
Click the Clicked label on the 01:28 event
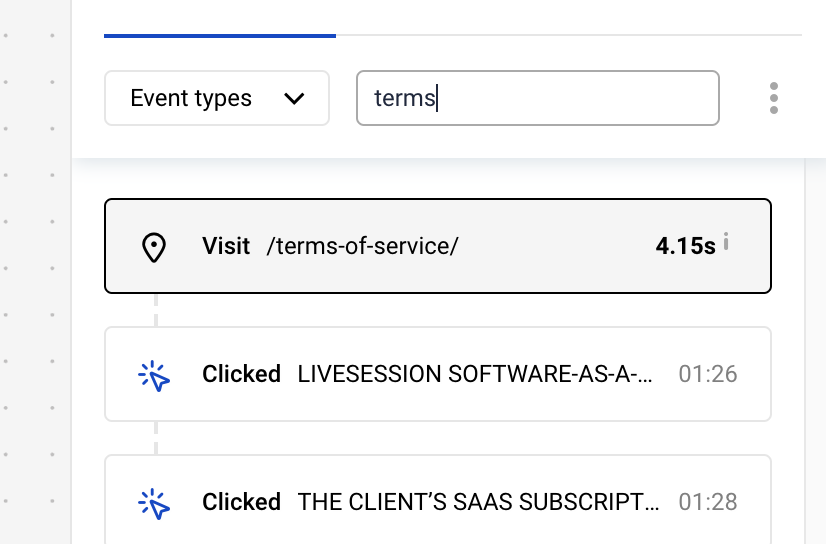coord(241,502)
